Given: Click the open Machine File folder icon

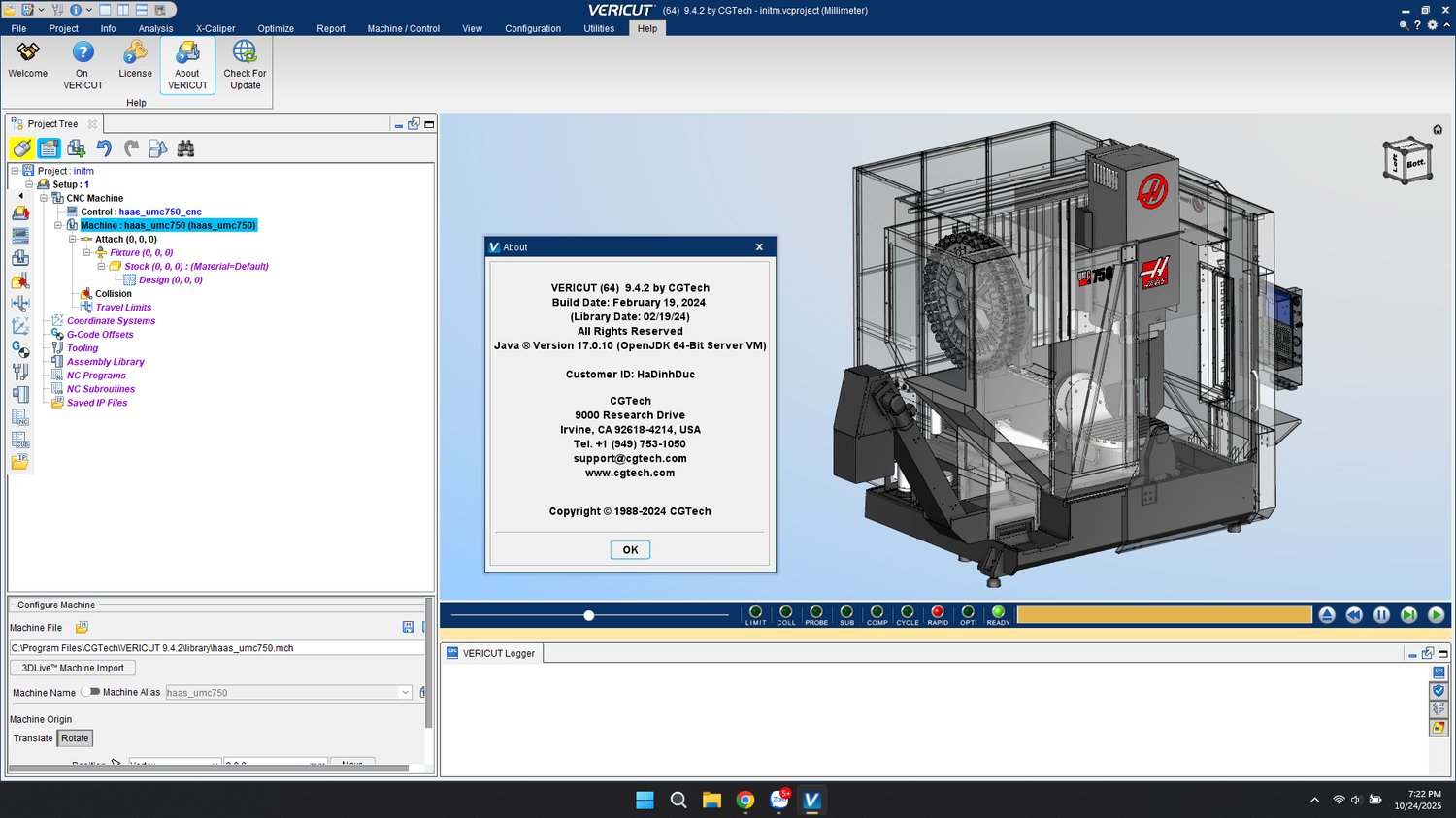Looking at the screenshot, I should click(82, 628).
